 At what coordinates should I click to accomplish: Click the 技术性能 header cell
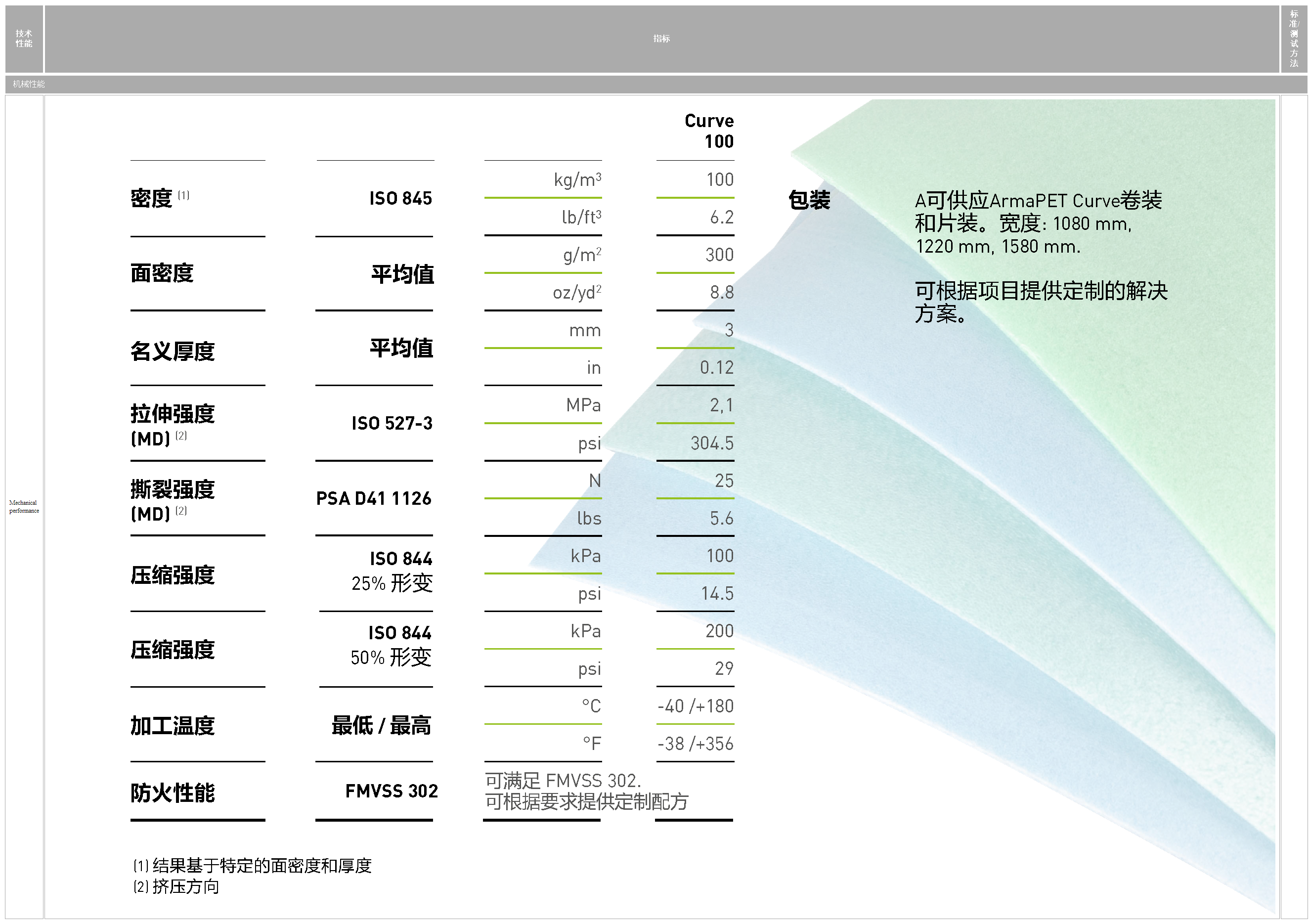[24, 39]
